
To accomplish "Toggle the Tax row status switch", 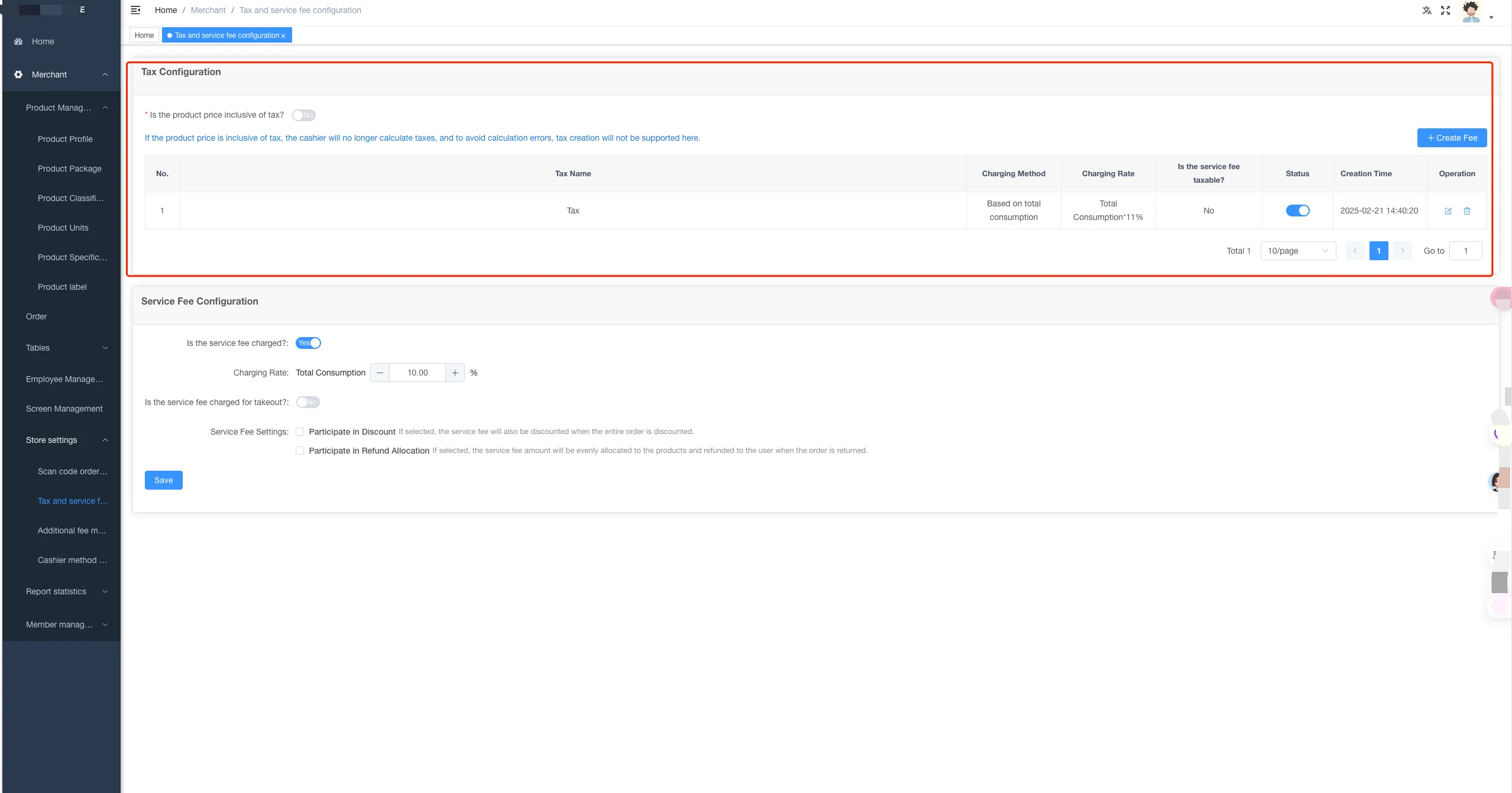I will point(1297,211).
